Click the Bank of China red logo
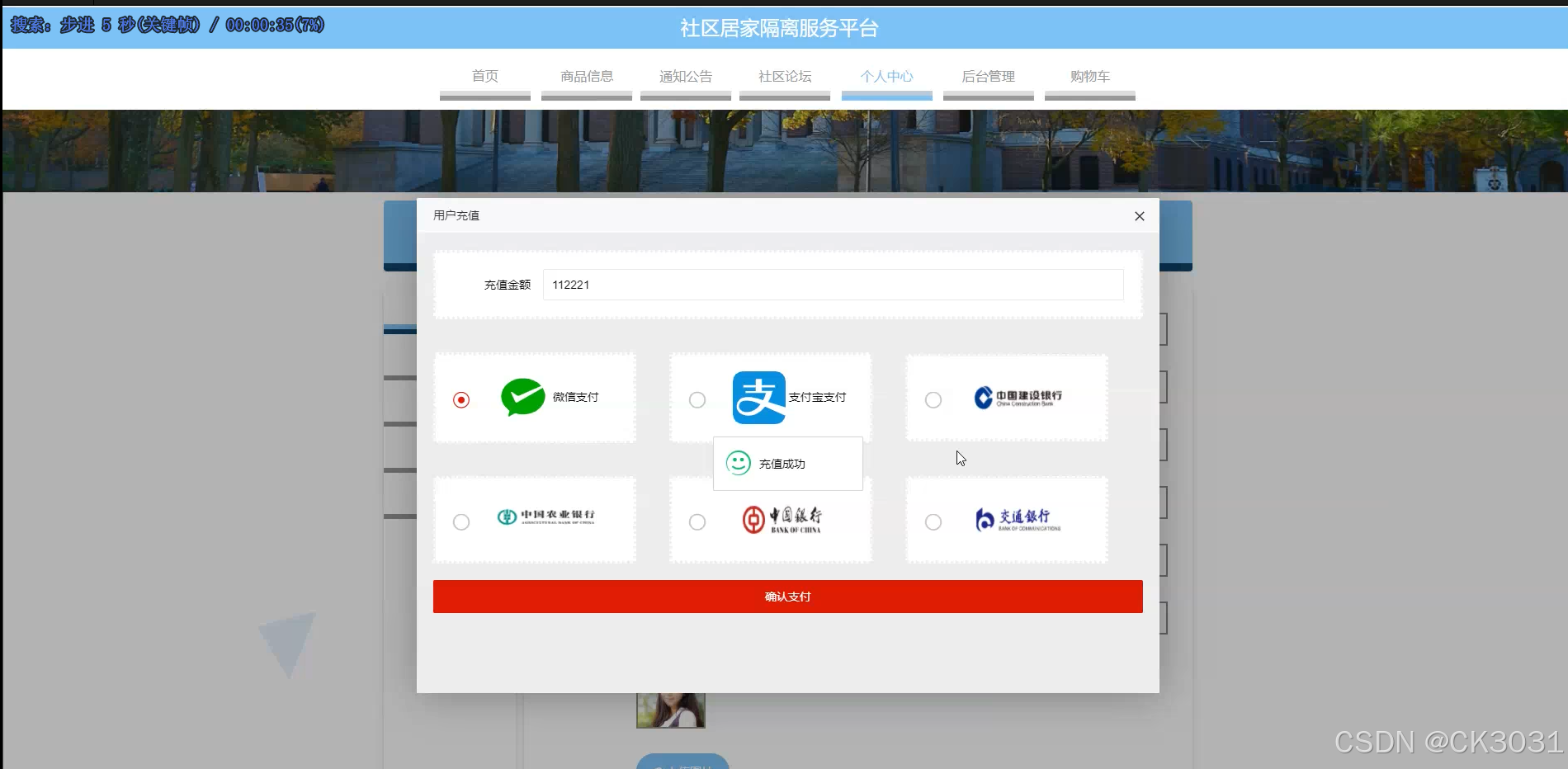Screen dimensions: 1568x769 (x=782, y=520)
